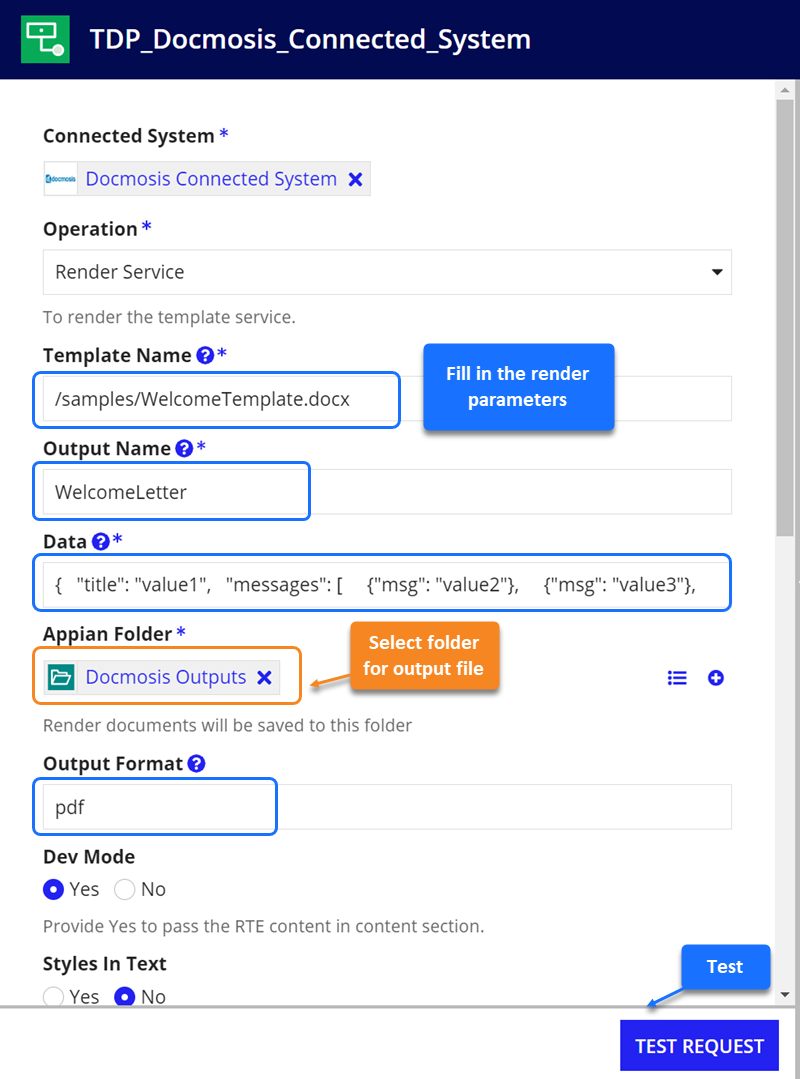
Task: Click folder icon beside Docmosis Outputs
Action: click(61, 677)
